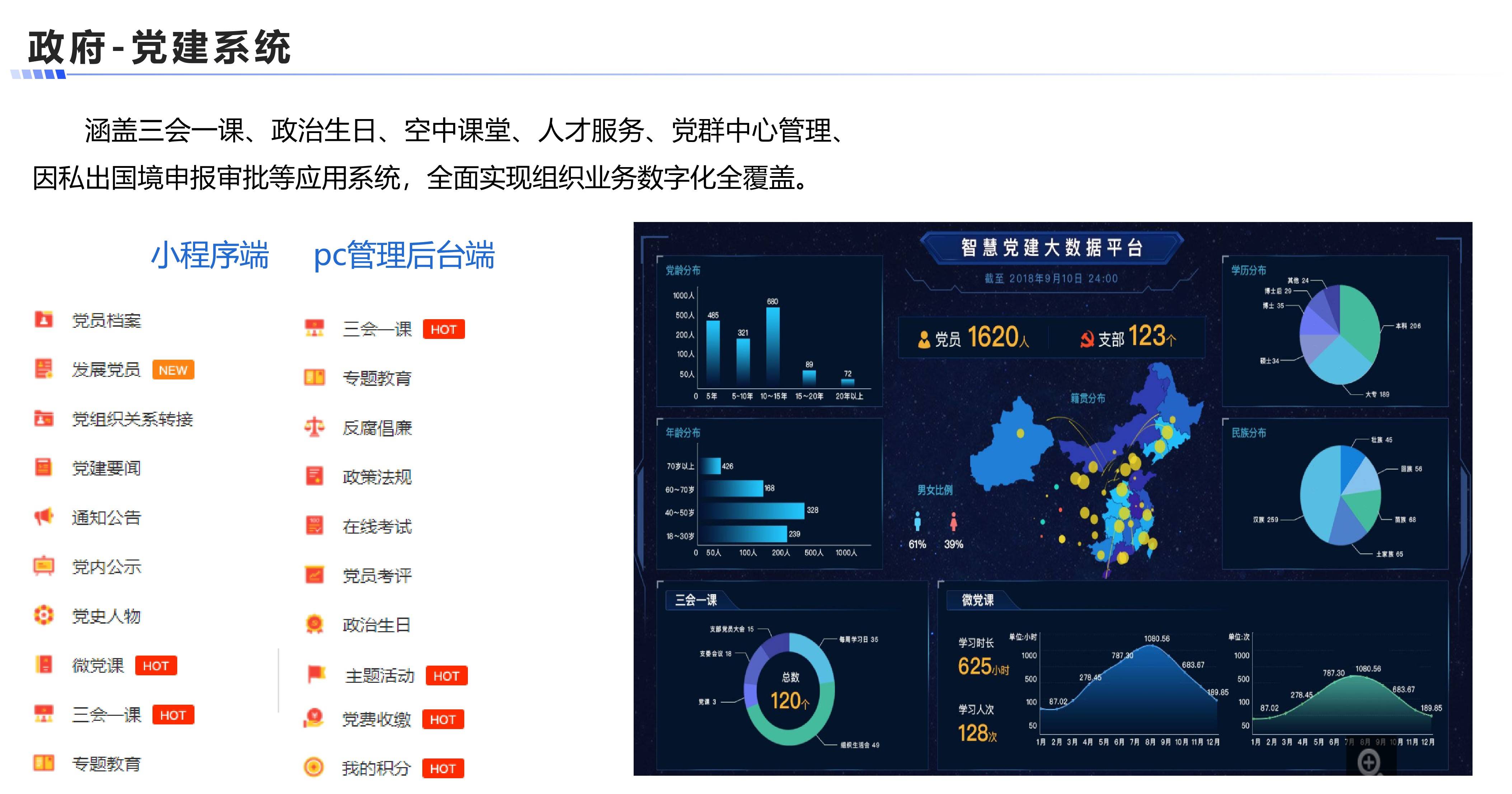This screenshot has height=794, width=1512.
Task: Open the 政治生日 label
Action: pyautogui.click(x=376, y=625)
